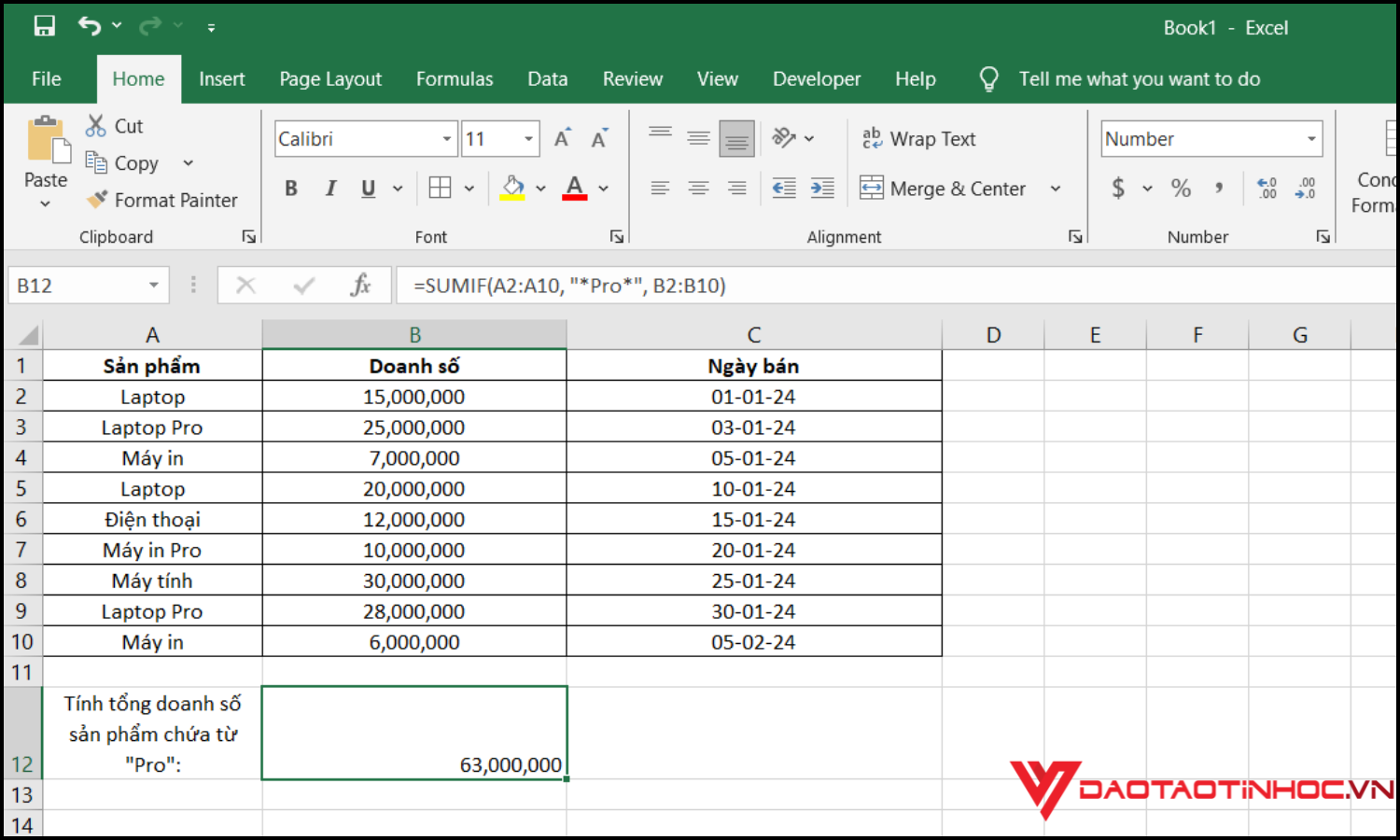
Task: Click the Increase Decimal icon
Action: tap(1267, 189)
